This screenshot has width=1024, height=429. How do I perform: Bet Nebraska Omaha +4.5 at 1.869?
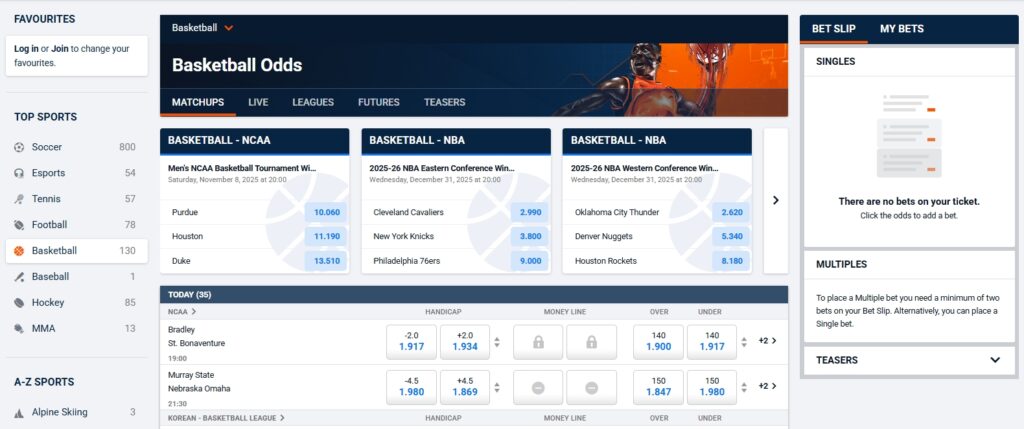(x=465, y=388)
